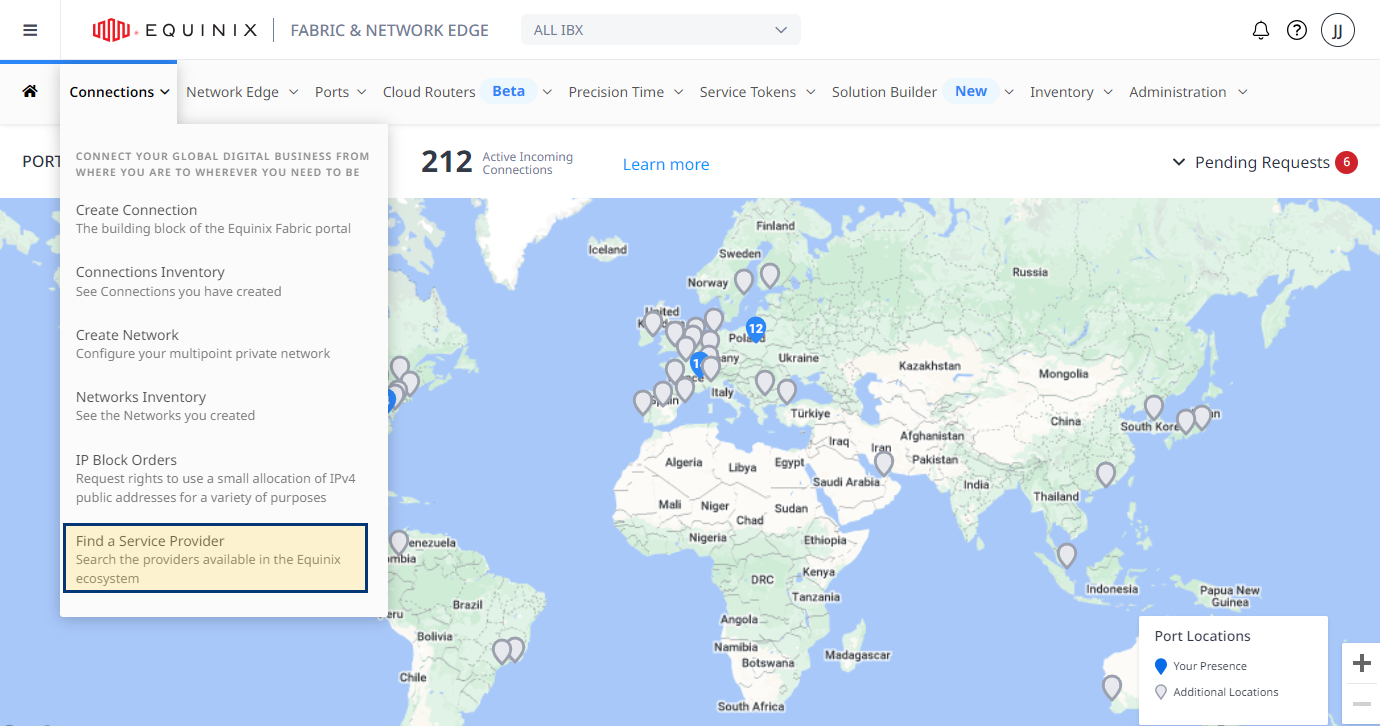Click the Beta badge

508,91
